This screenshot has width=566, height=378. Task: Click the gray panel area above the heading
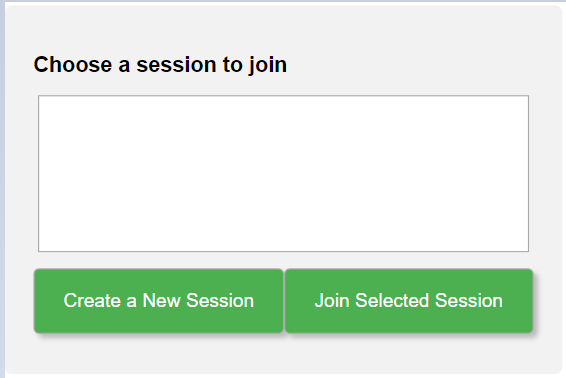283,29
